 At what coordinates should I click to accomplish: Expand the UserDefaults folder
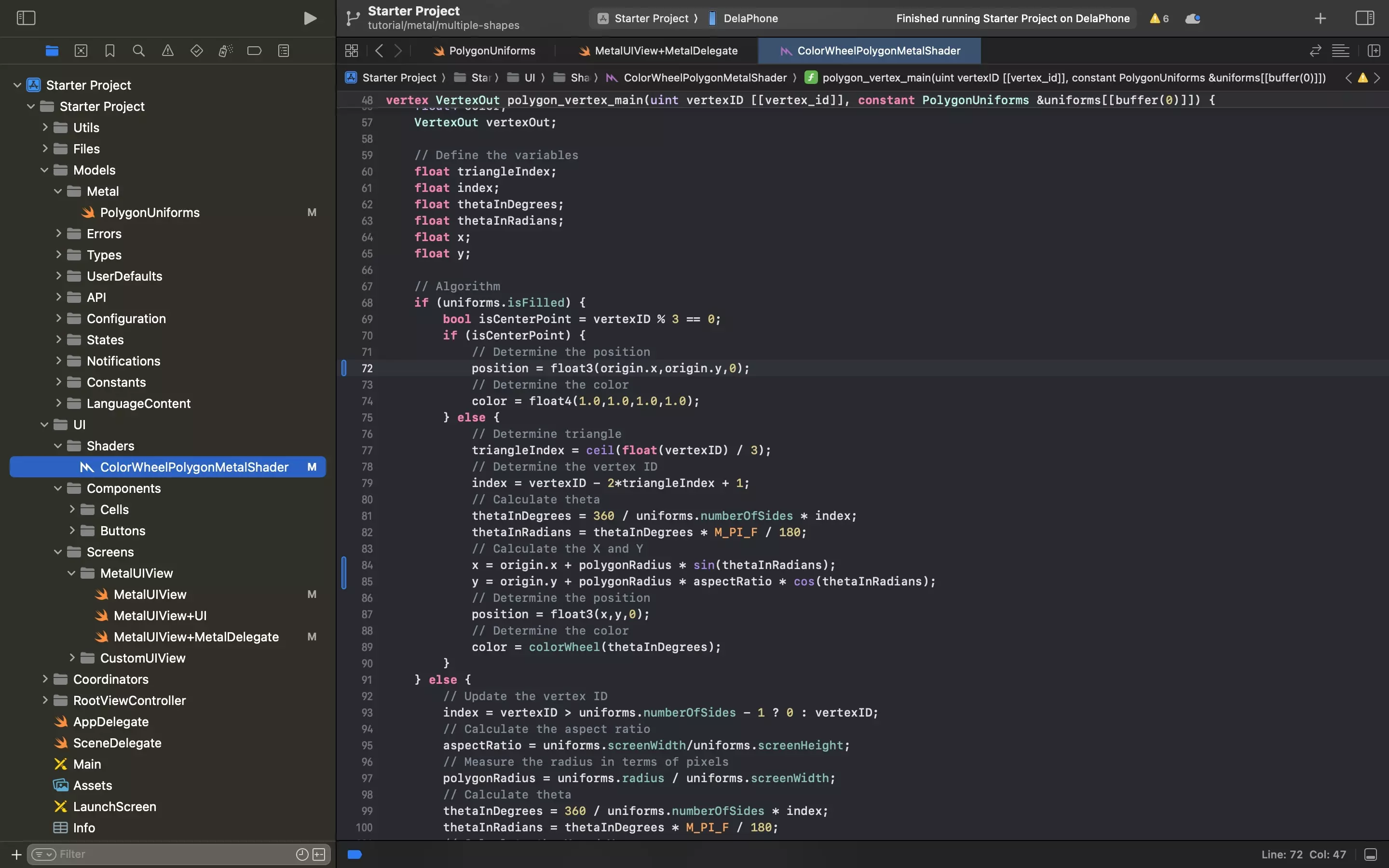coord(58,276)
